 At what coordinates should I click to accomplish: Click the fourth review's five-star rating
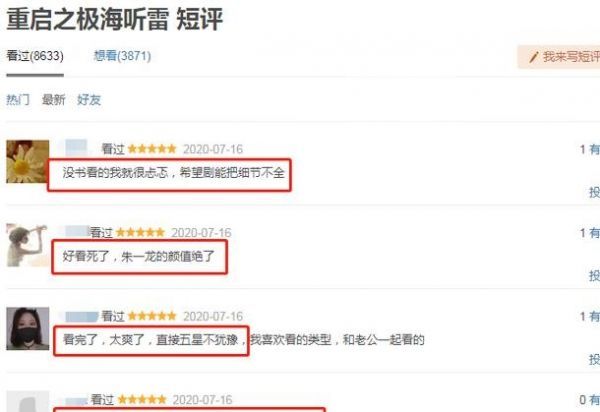pos(142,400)
